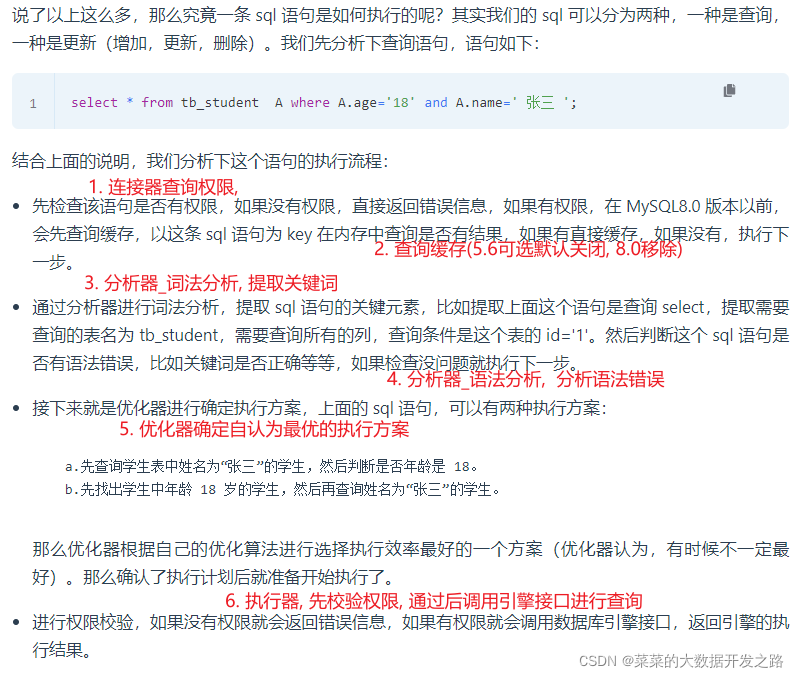Click the line starting '否有语法错误'

click(305, 363)
